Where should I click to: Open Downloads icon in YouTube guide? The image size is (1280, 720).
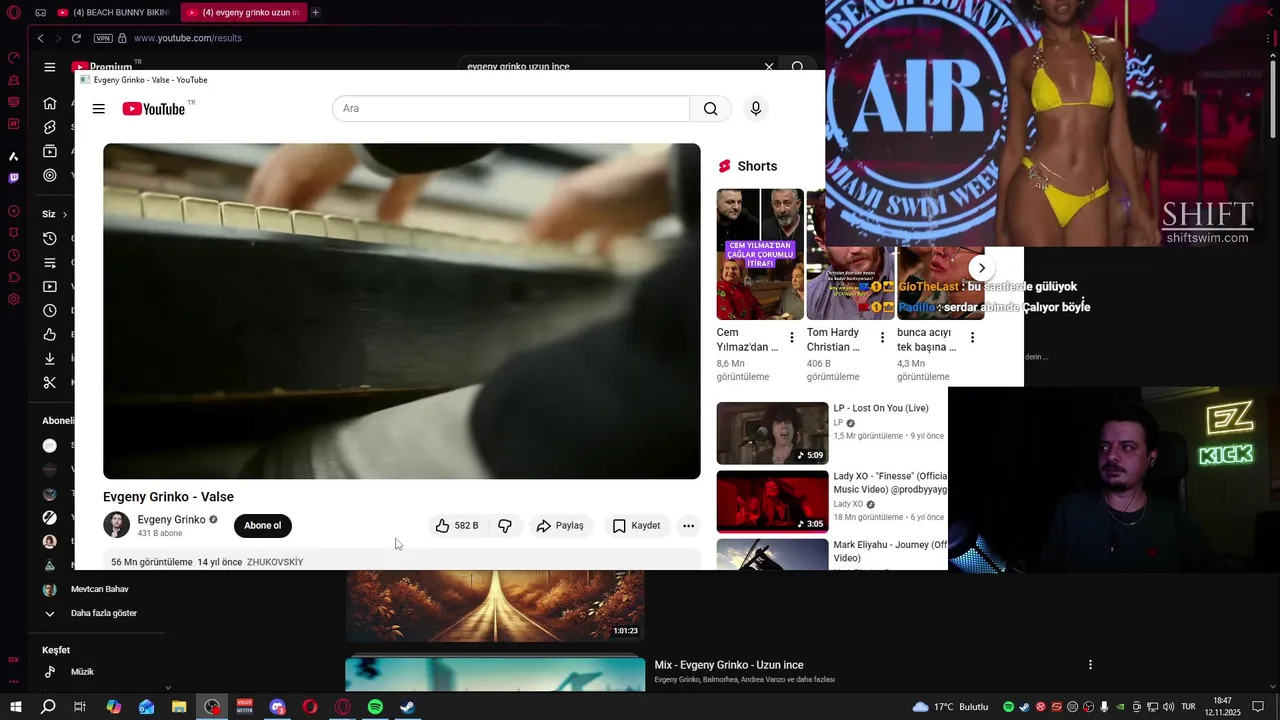point(50,358)
